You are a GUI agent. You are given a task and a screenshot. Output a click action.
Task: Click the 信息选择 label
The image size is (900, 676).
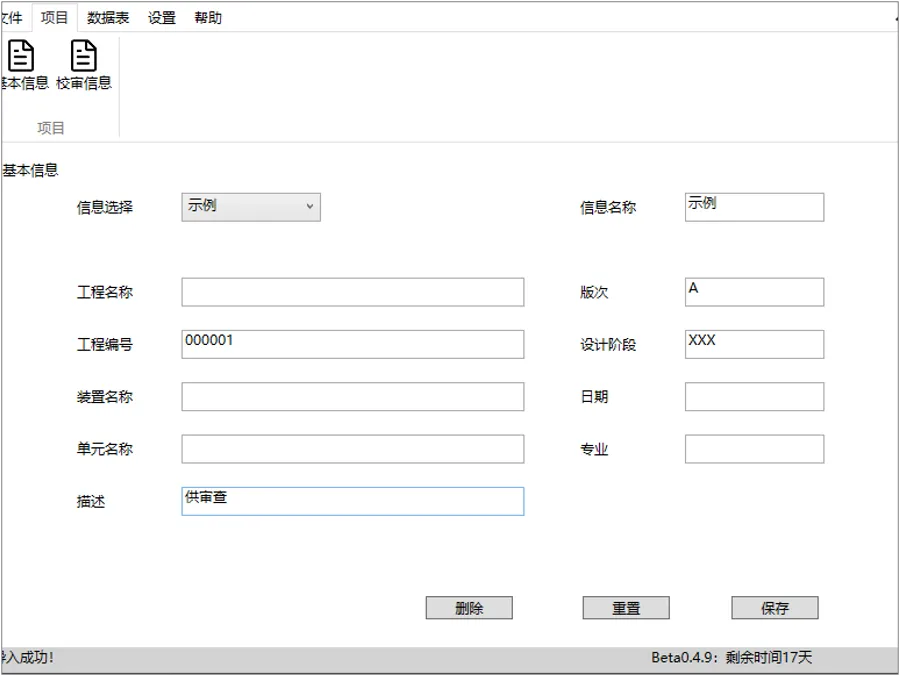pos(105,207)
